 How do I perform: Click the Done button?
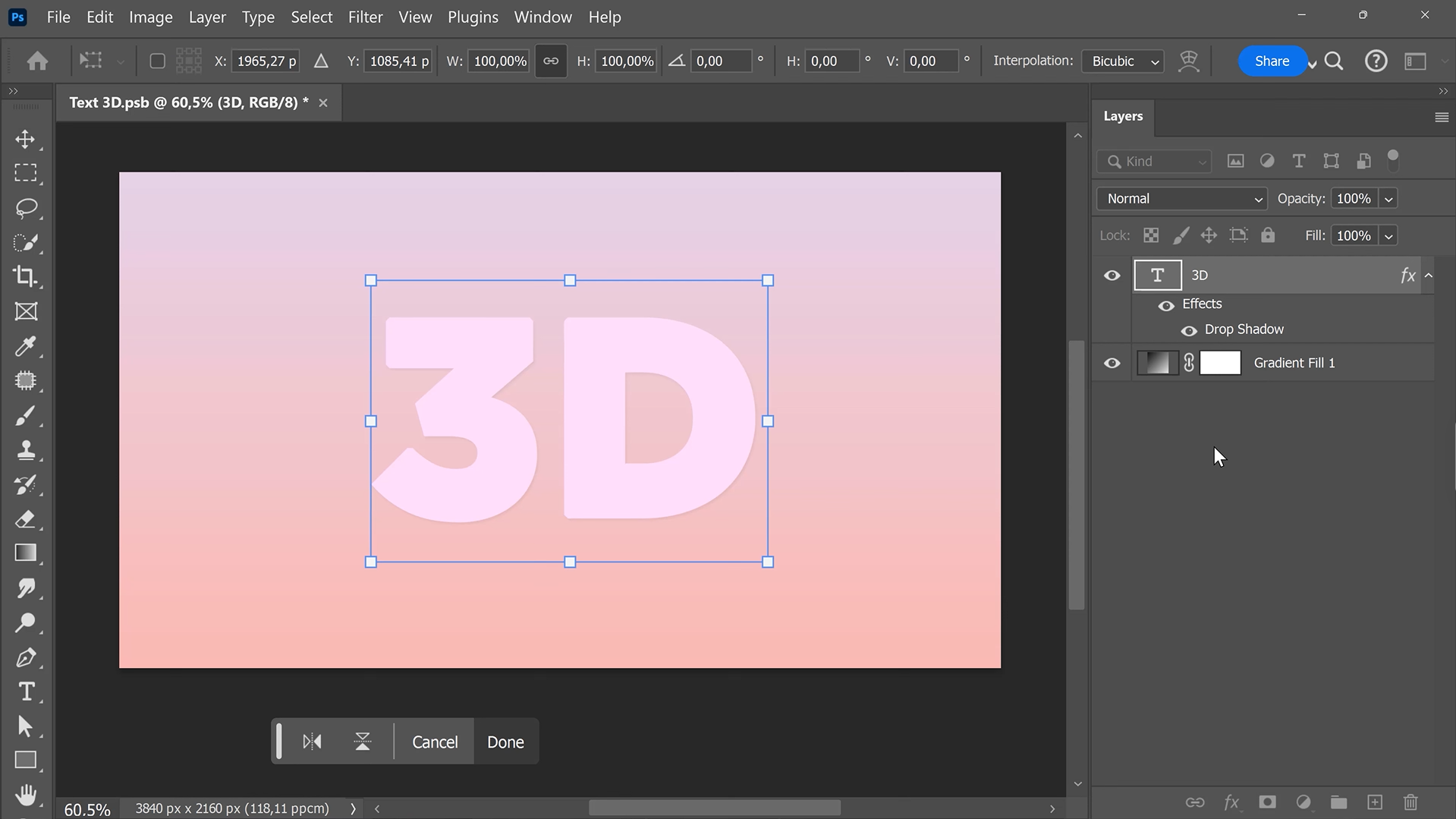505,742
